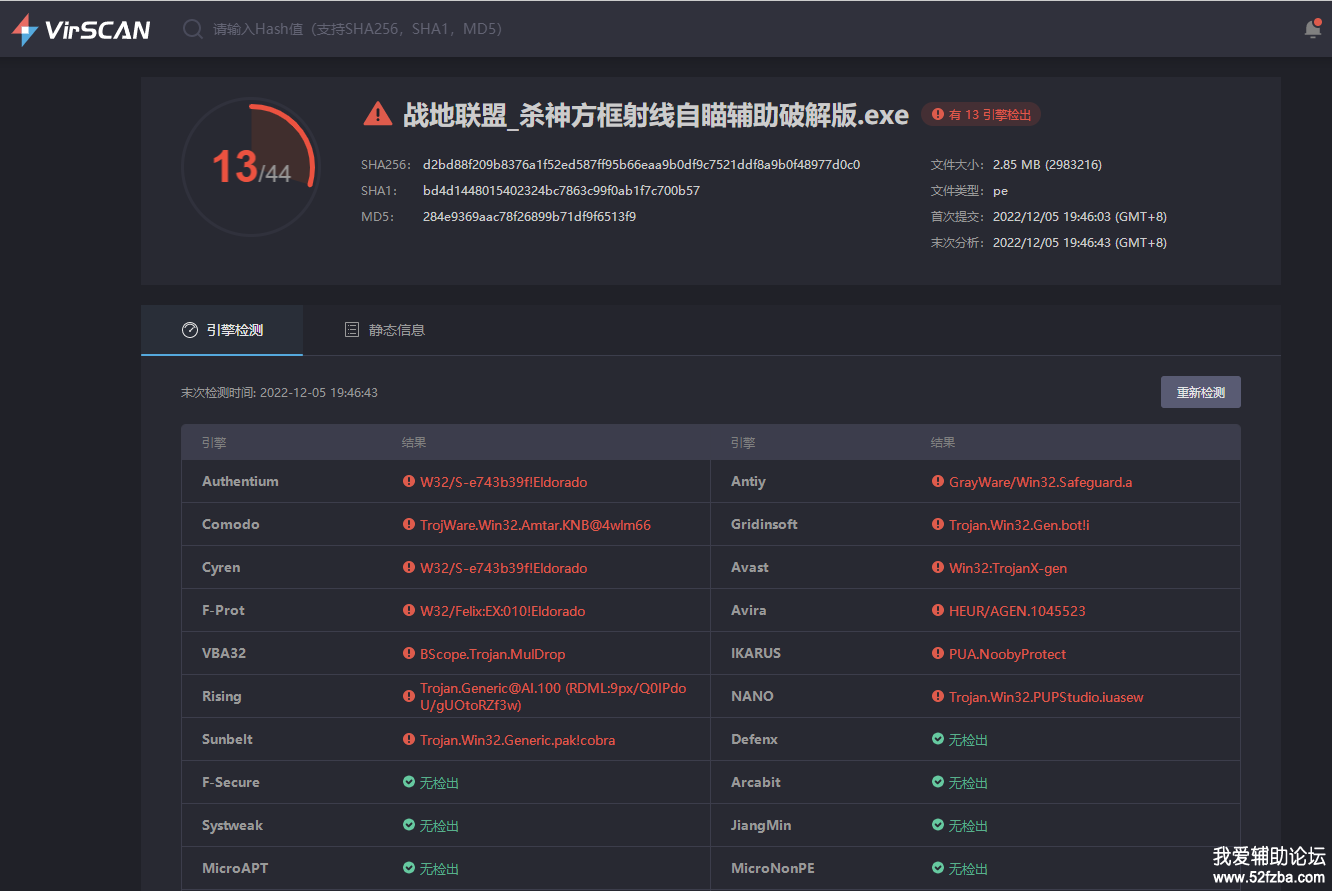
Task: Switch to the 引擎检测 tab
Action: [x=222, y=330]
